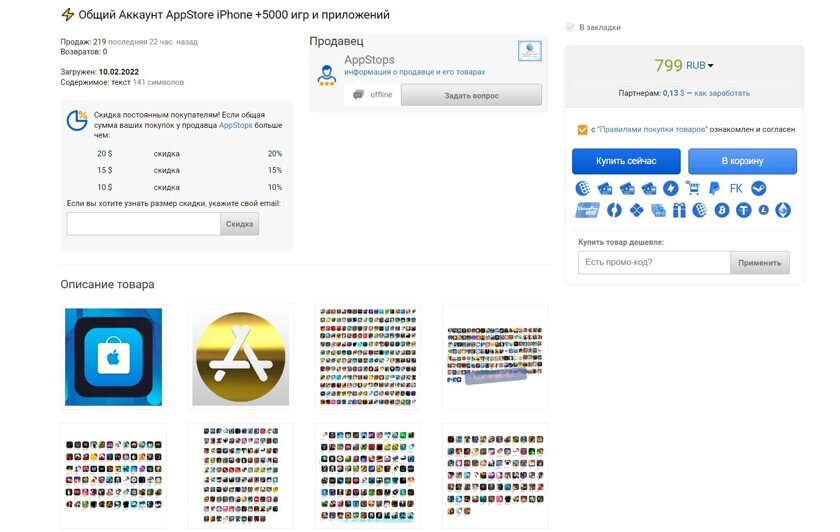
Task: Click the 'Скидка' button
Action: click(x=239, y=224)
